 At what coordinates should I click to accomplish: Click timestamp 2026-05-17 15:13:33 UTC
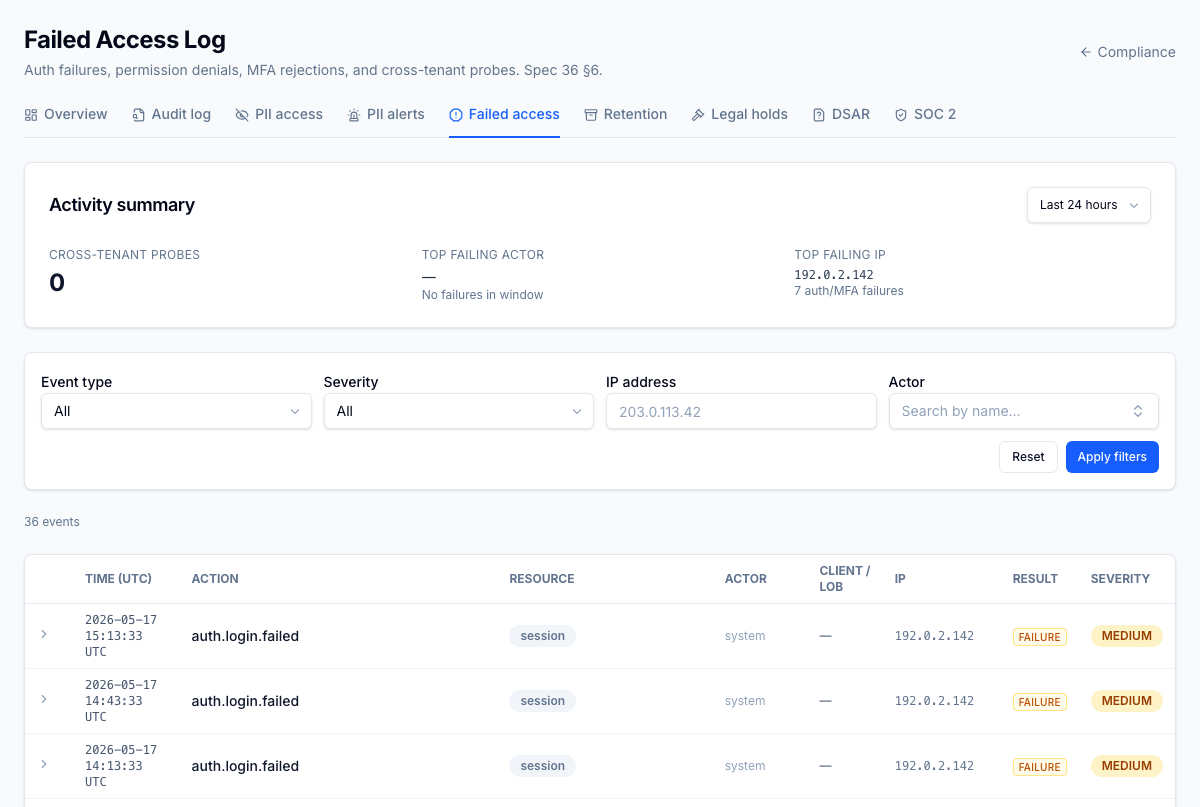[121, 635]
